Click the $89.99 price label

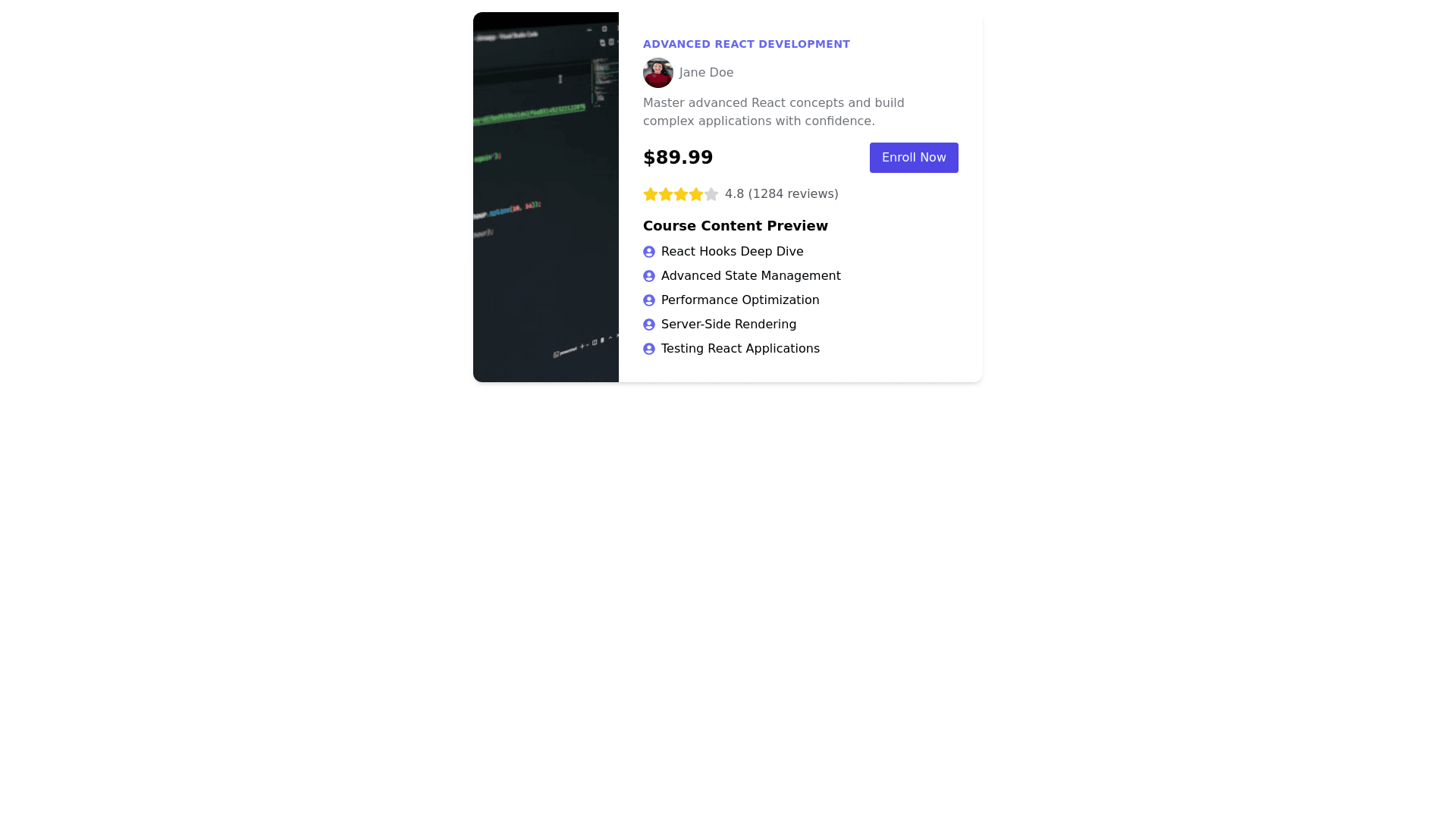pos(678,158)
